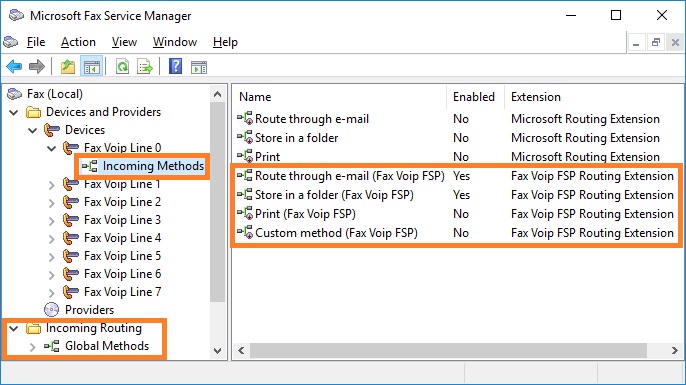
Task: Click the tree pane scroll up arrow
Action: pyautogui.click(x=217, y=94)
